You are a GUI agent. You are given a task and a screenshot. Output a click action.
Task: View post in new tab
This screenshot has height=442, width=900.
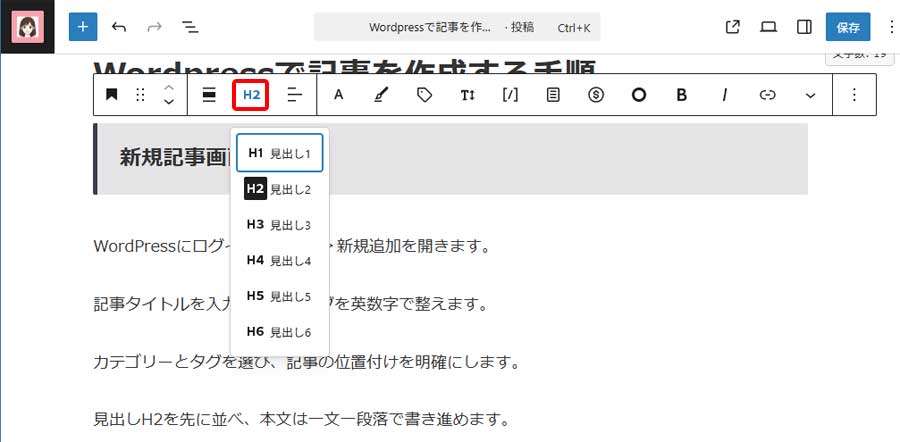point(732,27)
